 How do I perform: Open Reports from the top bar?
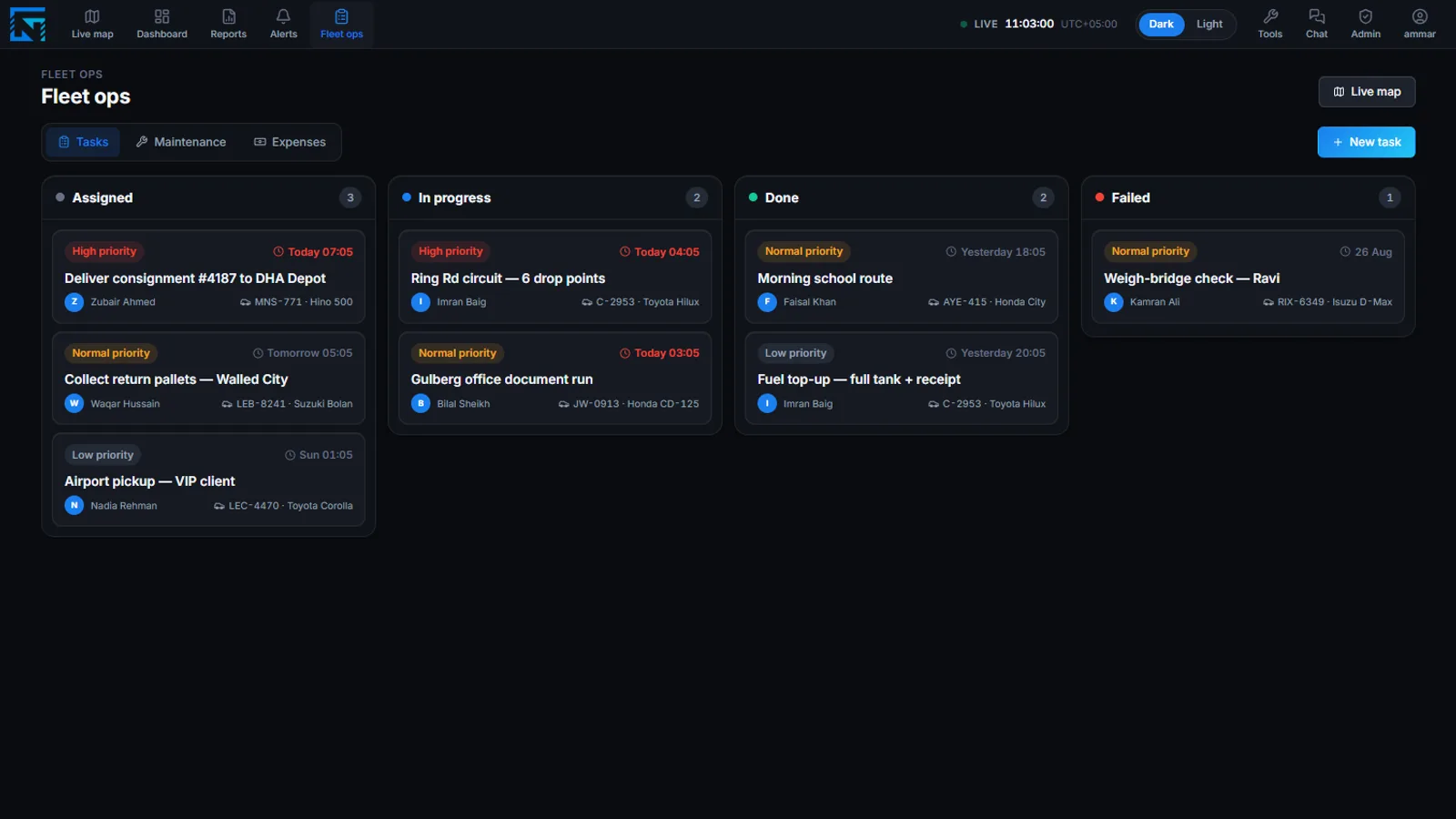coord(228,25)
